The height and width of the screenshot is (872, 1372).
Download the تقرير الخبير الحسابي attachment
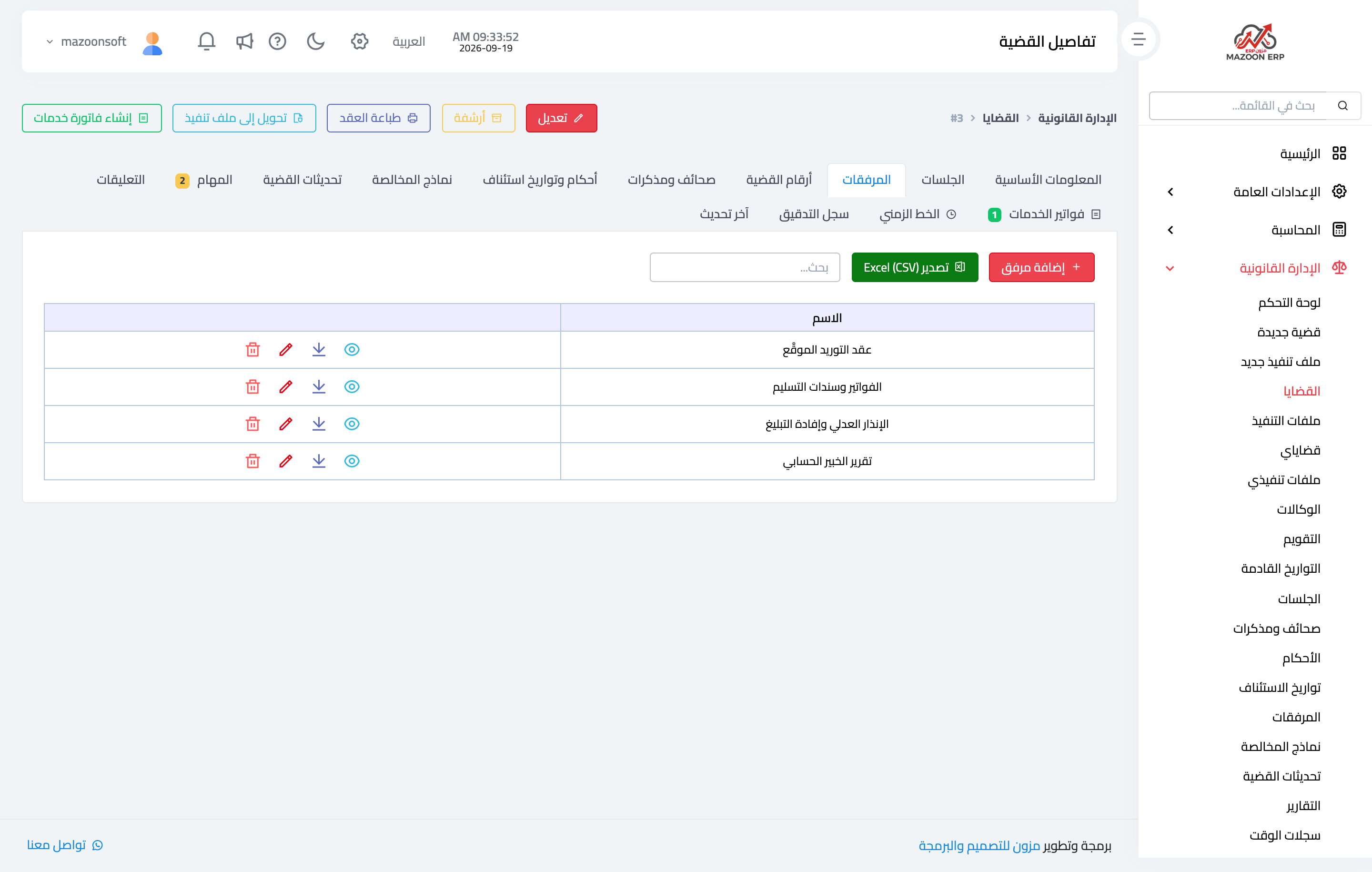click(319, 460)
